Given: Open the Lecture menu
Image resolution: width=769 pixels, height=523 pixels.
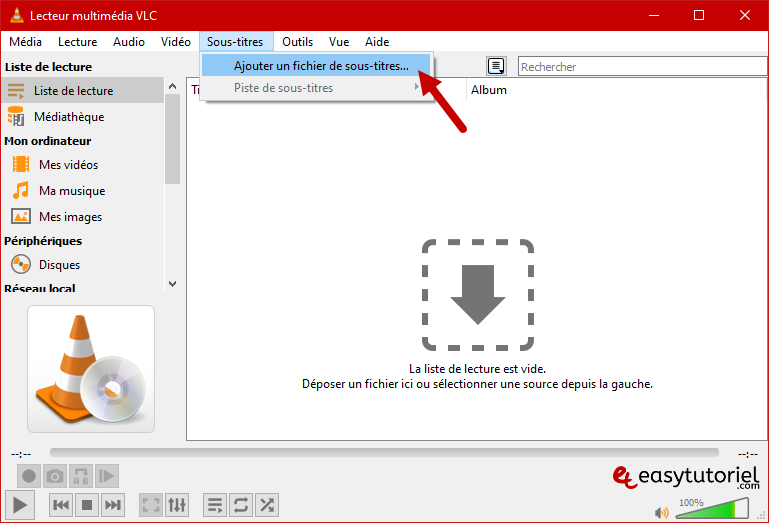Looking at the screenshot, I should [77, 42].
